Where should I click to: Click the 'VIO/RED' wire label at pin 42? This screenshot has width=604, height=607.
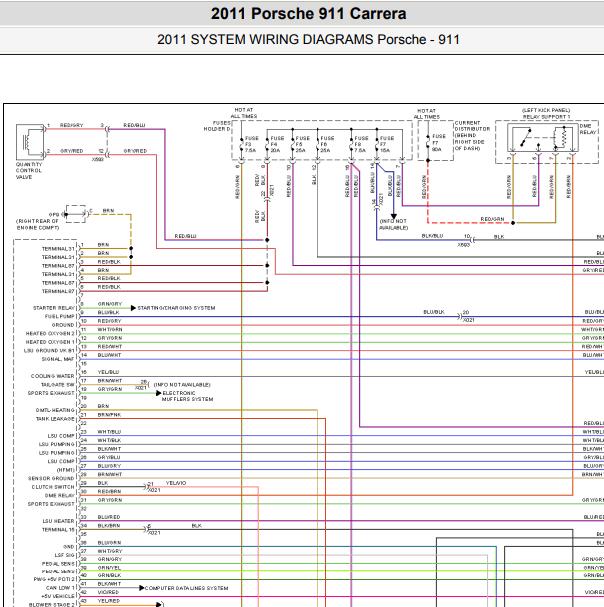[x=108, y=592]
